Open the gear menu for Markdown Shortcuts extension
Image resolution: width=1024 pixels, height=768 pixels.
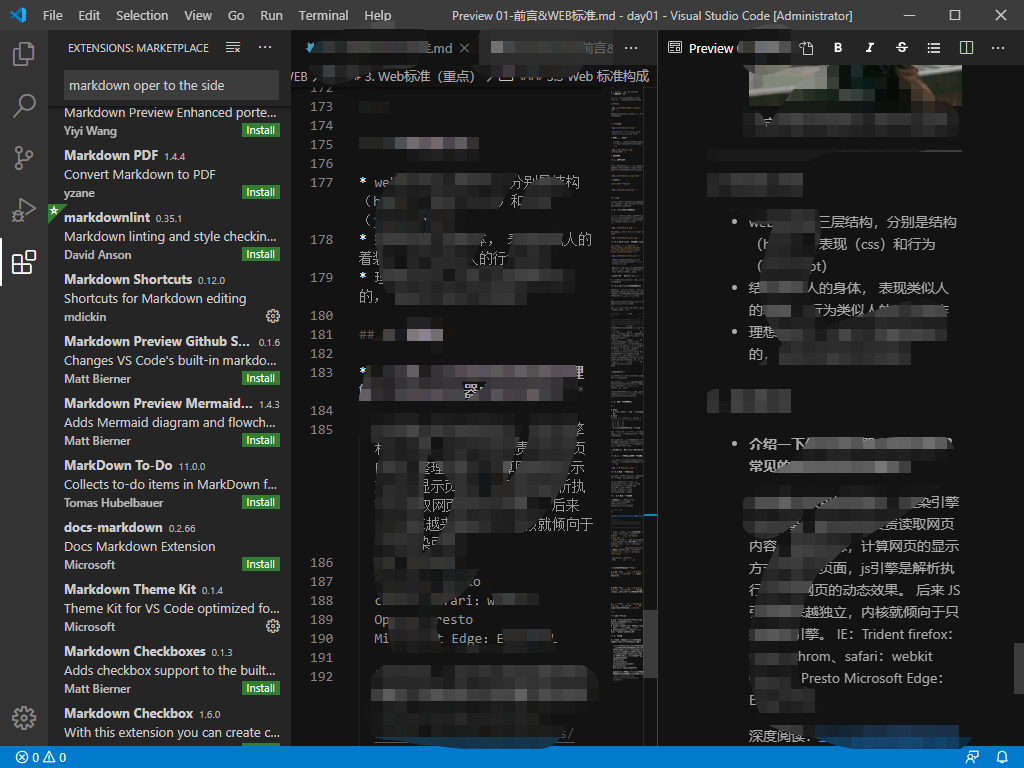click(270, 316)
